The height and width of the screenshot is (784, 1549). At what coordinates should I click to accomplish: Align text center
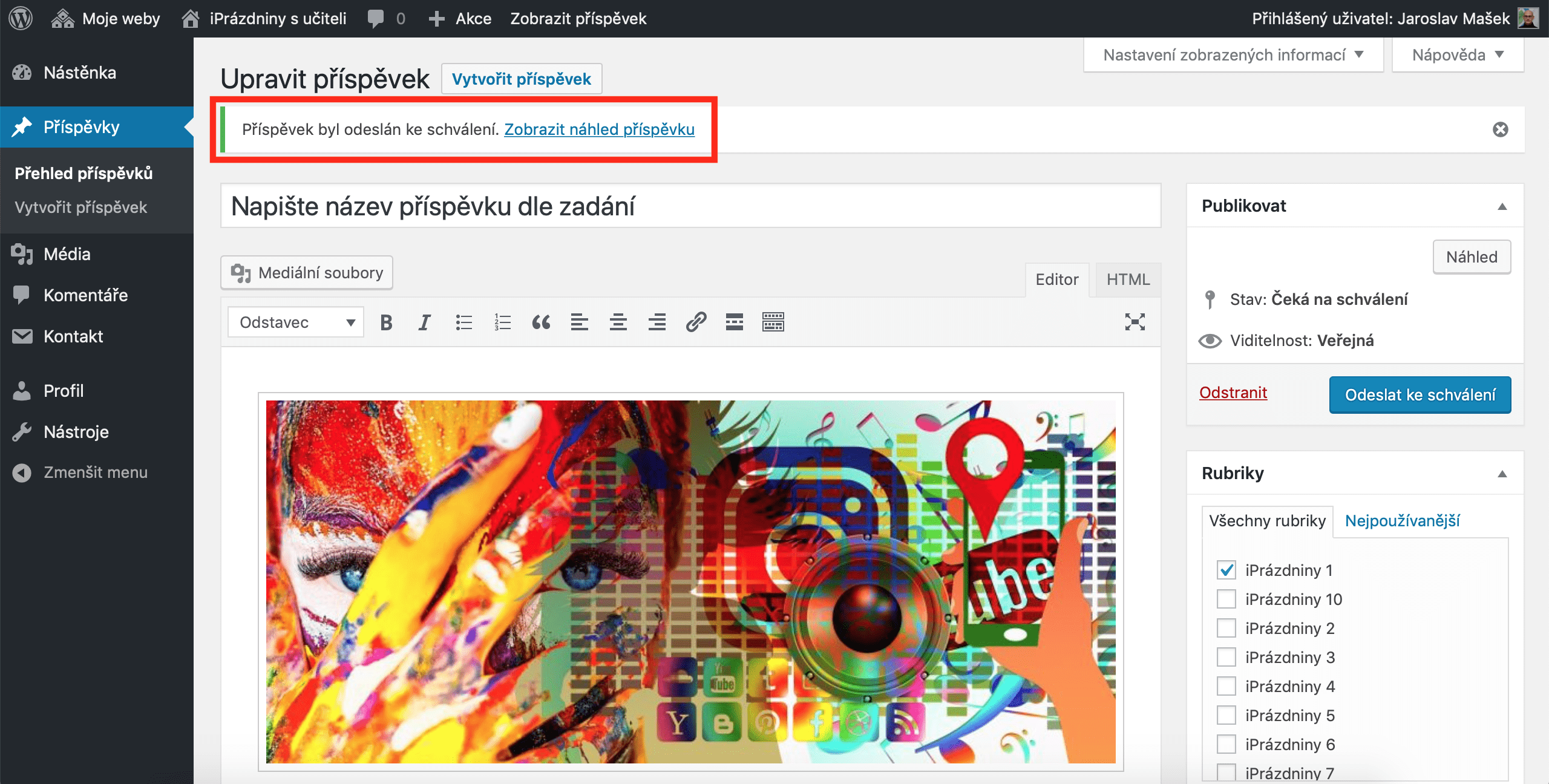(618, 322)
